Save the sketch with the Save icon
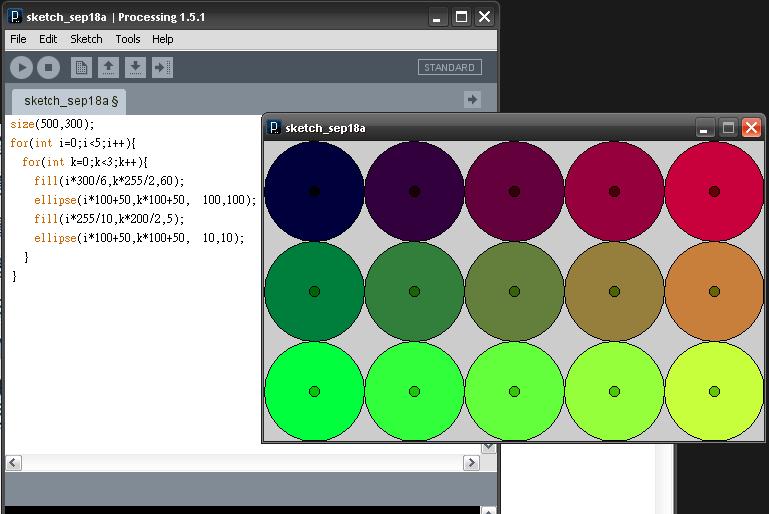Image resolution: width=769 pixels, height=514 pixels. point(135,68)
